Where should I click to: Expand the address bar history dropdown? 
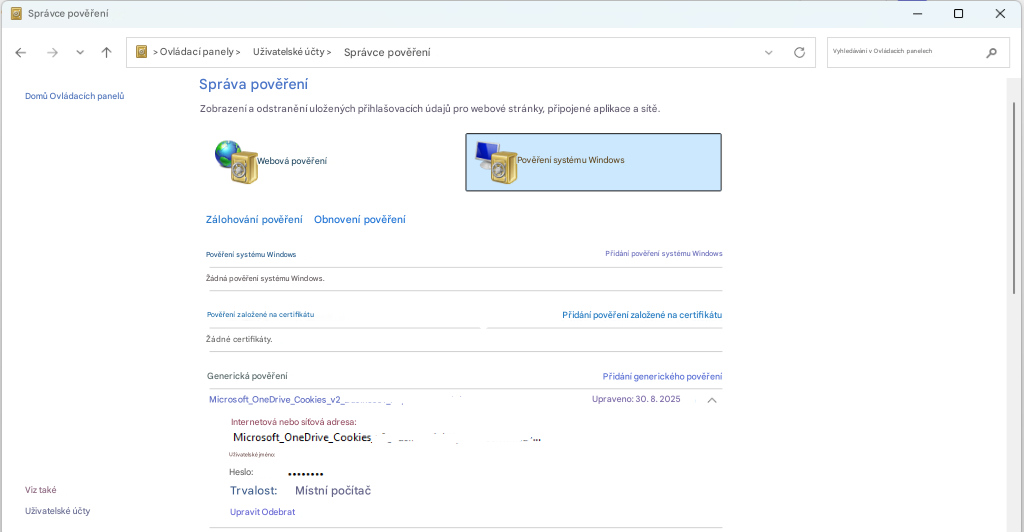(x=769, y=53)
